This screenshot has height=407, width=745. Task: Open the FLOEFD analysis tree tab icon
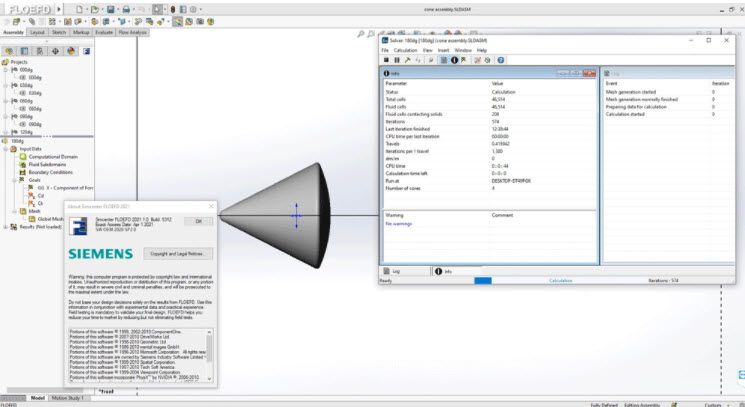pos(86,51)
